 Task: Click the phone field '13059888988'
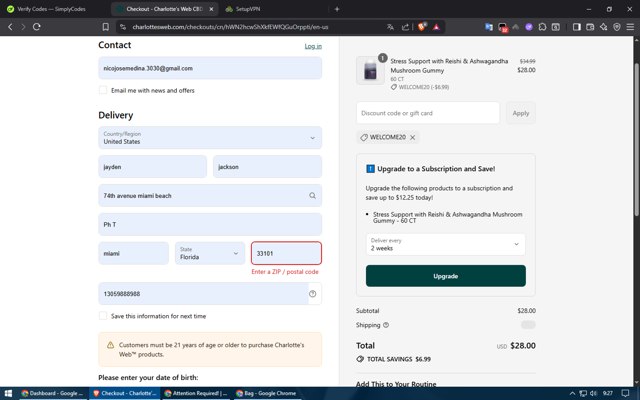click(x=210, y=293)
